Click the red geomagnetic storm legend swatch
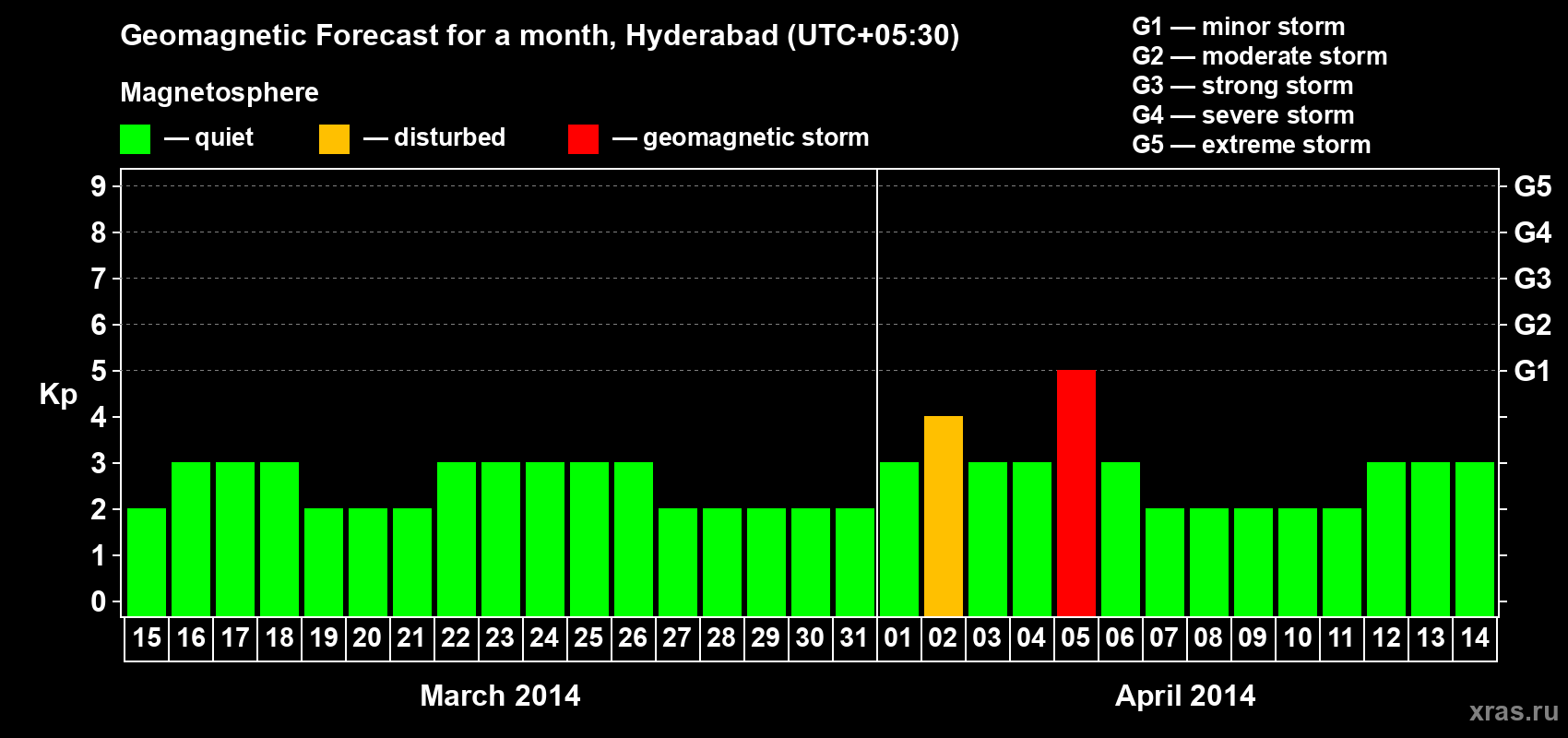Image resolution: width=1568 pixels, height=738 pixels. [x=583, y=139]
